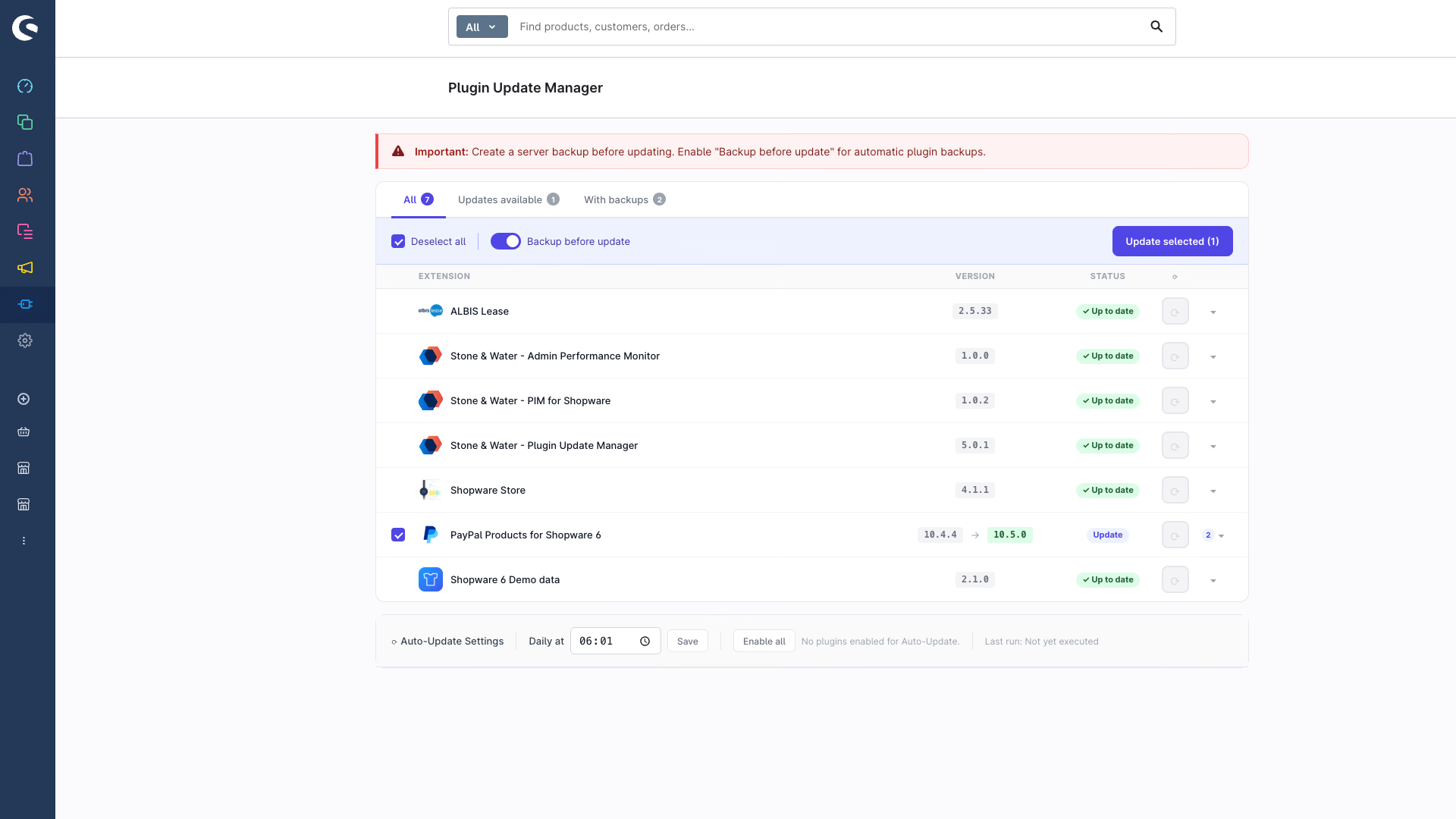The width and height of the screenshot is (1456, 819).
Task: Open the Content sidebar icon
Action: [25, 231]
